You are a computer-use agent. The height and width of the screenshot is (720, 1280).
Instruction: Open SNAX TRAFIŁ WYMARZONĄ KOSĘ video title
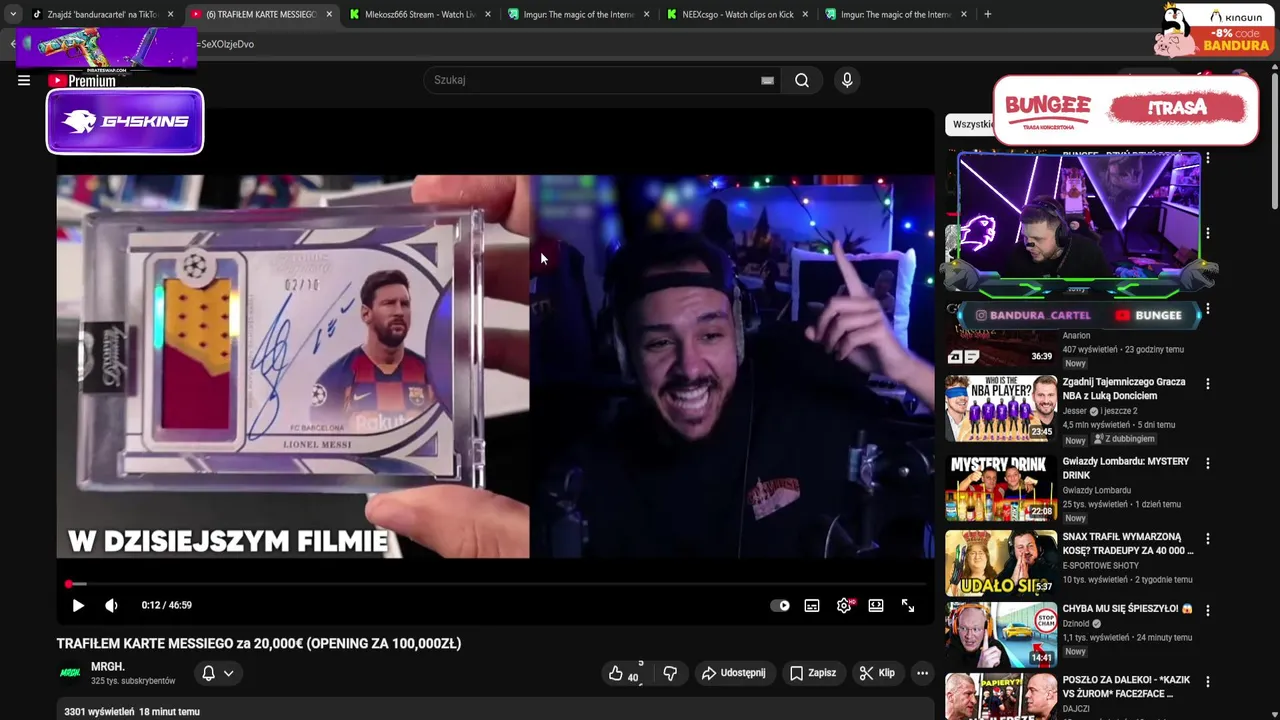click(1128, 544)
